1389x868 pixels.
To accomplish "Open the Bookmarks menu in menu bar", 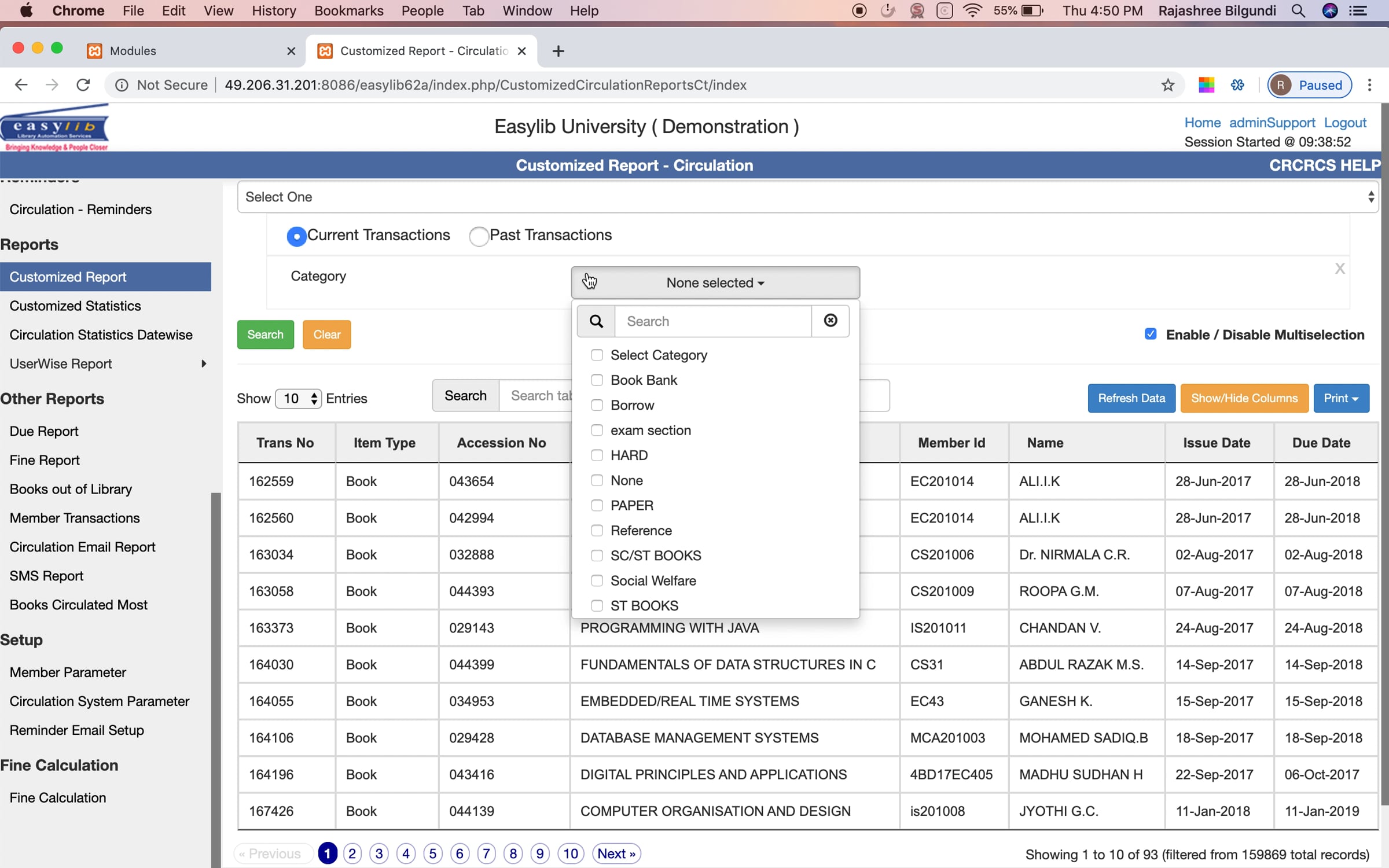I will point(348,10).
